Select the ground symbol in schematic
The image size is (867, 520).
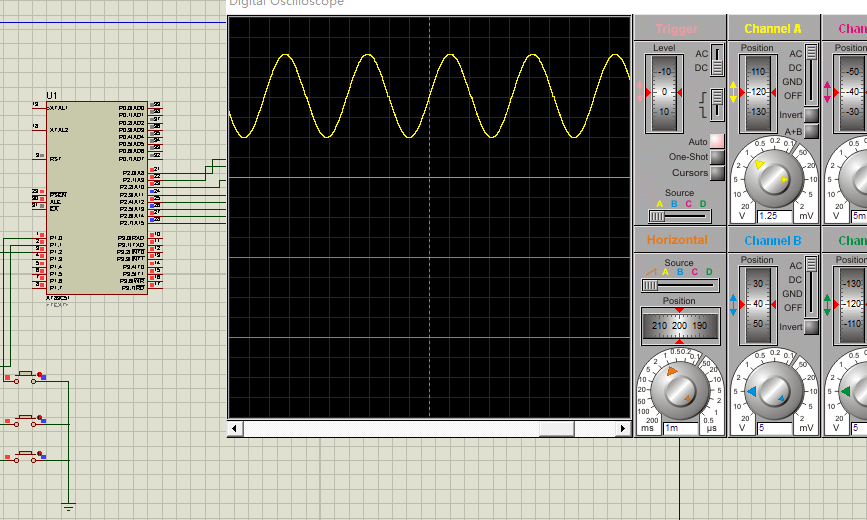(x=69, y=507)
